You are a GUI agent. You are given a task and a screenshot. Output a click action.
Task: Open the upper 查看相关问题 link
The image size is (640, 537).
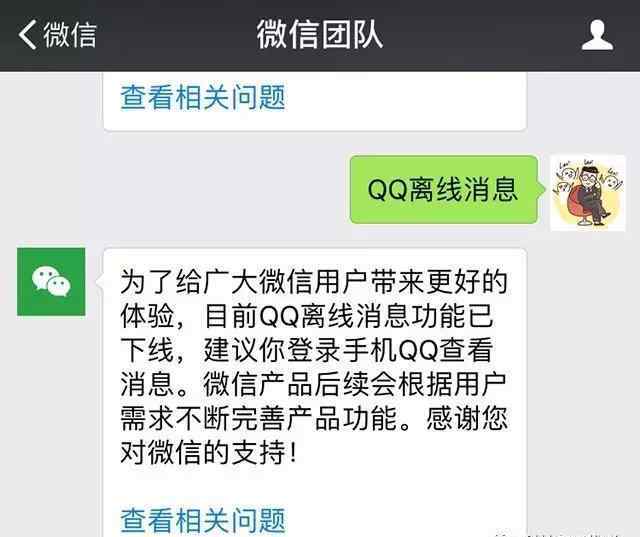(203, 98)
